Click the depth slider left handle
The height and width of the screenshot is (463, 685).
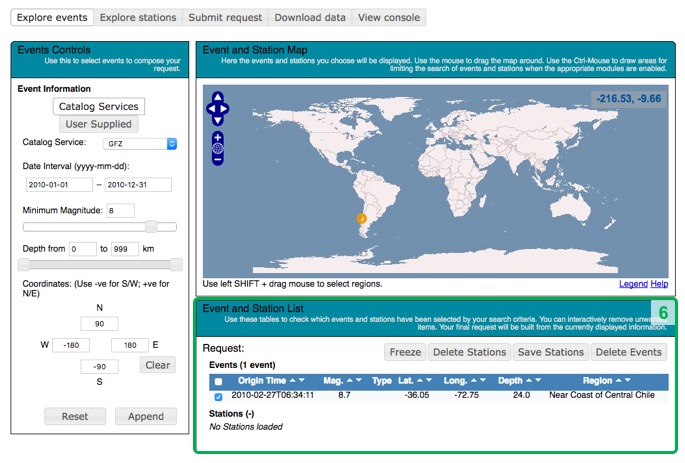click(24, 264)
